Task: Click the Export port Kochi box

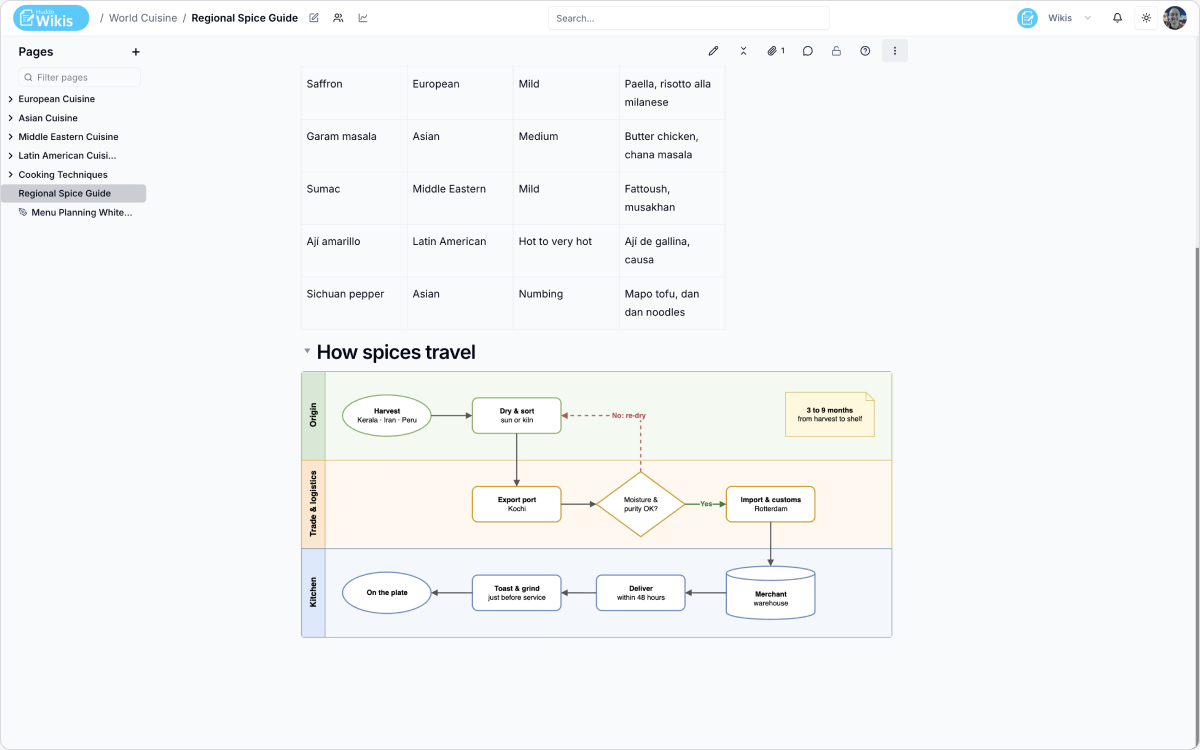Action: coord(517,504)
